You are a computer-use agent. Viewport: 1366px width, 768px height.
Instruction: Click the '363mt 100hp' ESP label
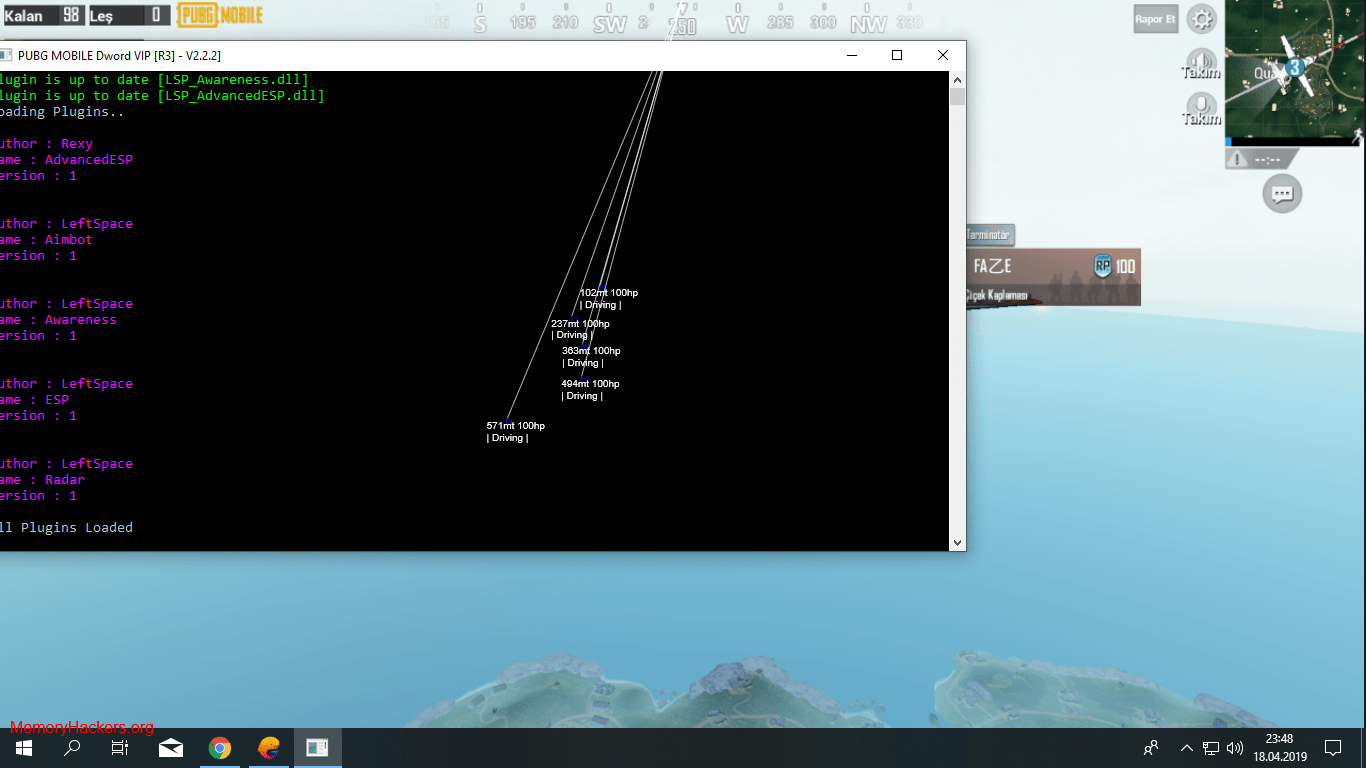pos(591,351)
